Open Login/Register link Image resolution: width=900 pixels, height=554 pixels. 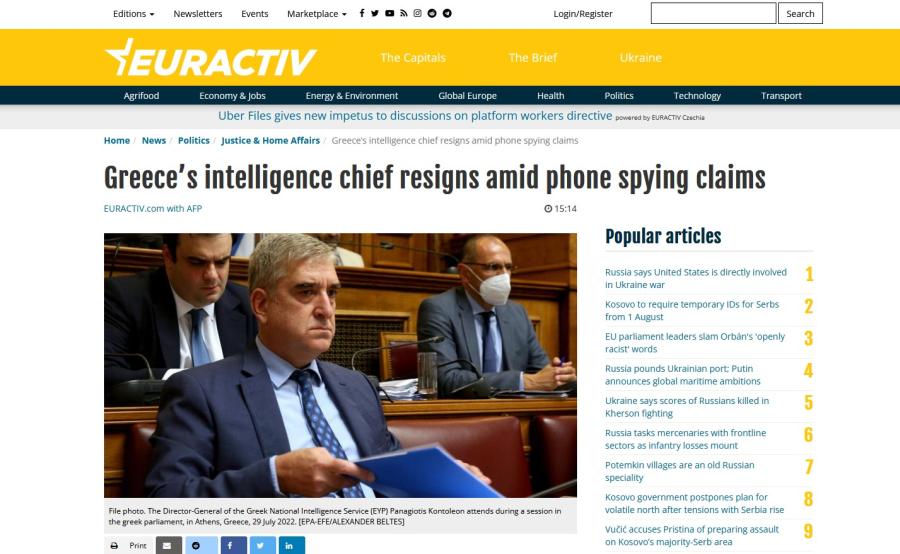[583, 14]
